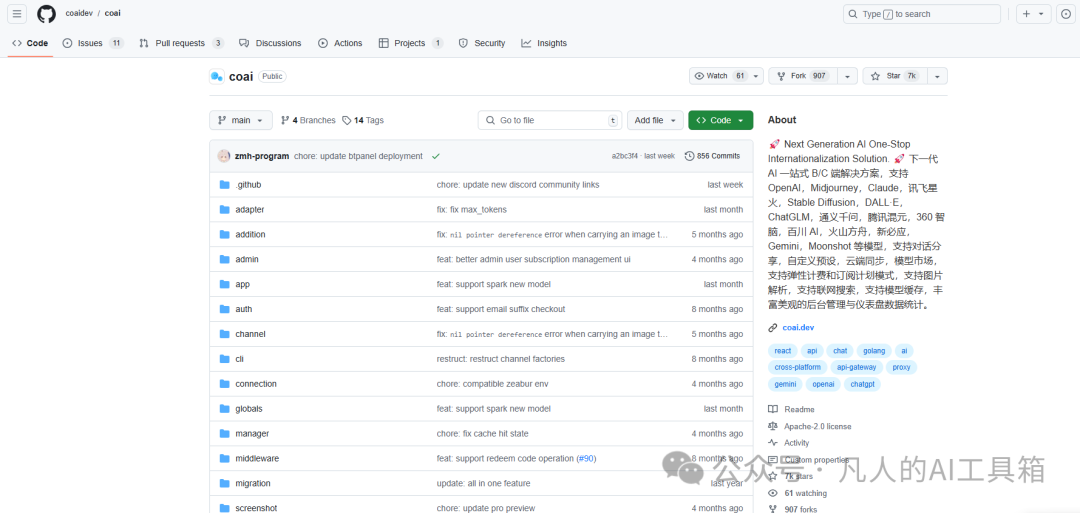Click the coaidev owner breadcrumb
The height and width of the screenshot is (513, 1080).
point(81,13)
